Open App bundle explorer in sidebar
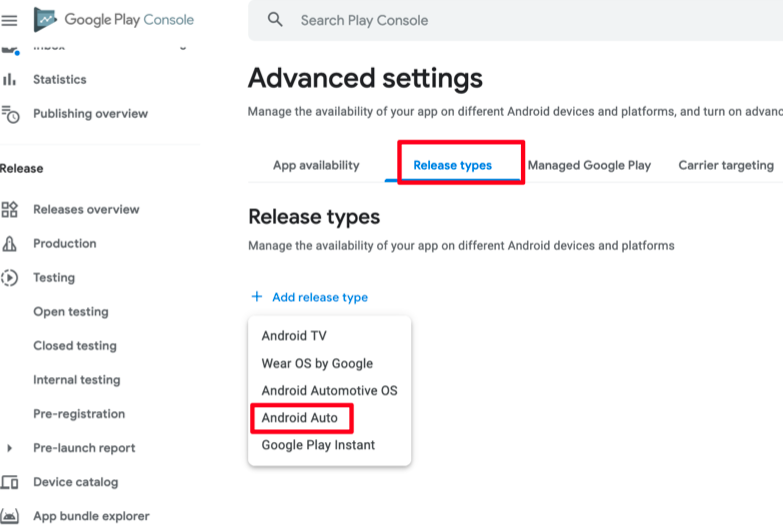Image resolution: width=783 pixels, height=527 pixels. coord(91,516)
